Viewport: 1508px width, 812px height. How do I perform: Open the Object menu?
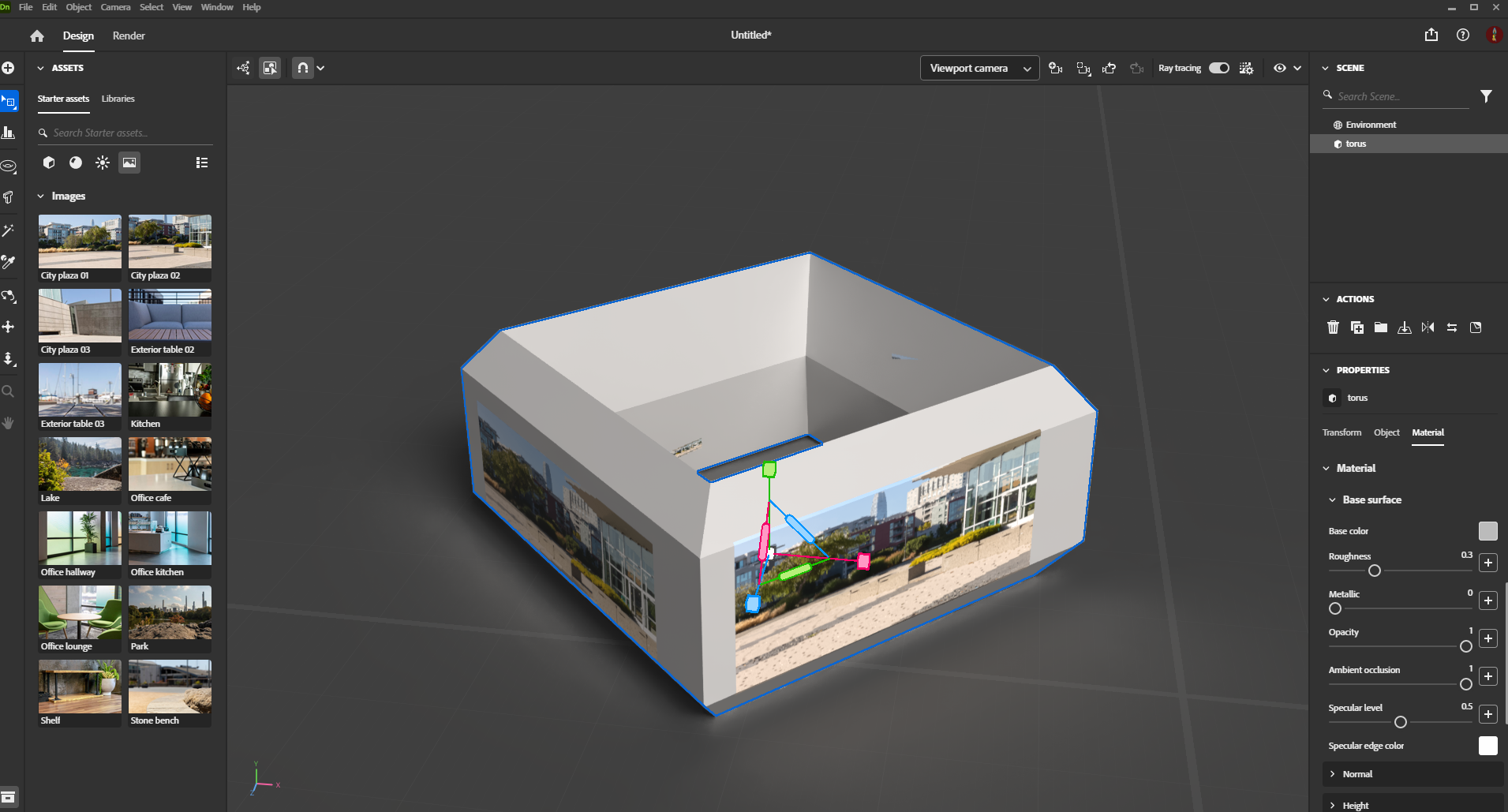click(79, 7)
